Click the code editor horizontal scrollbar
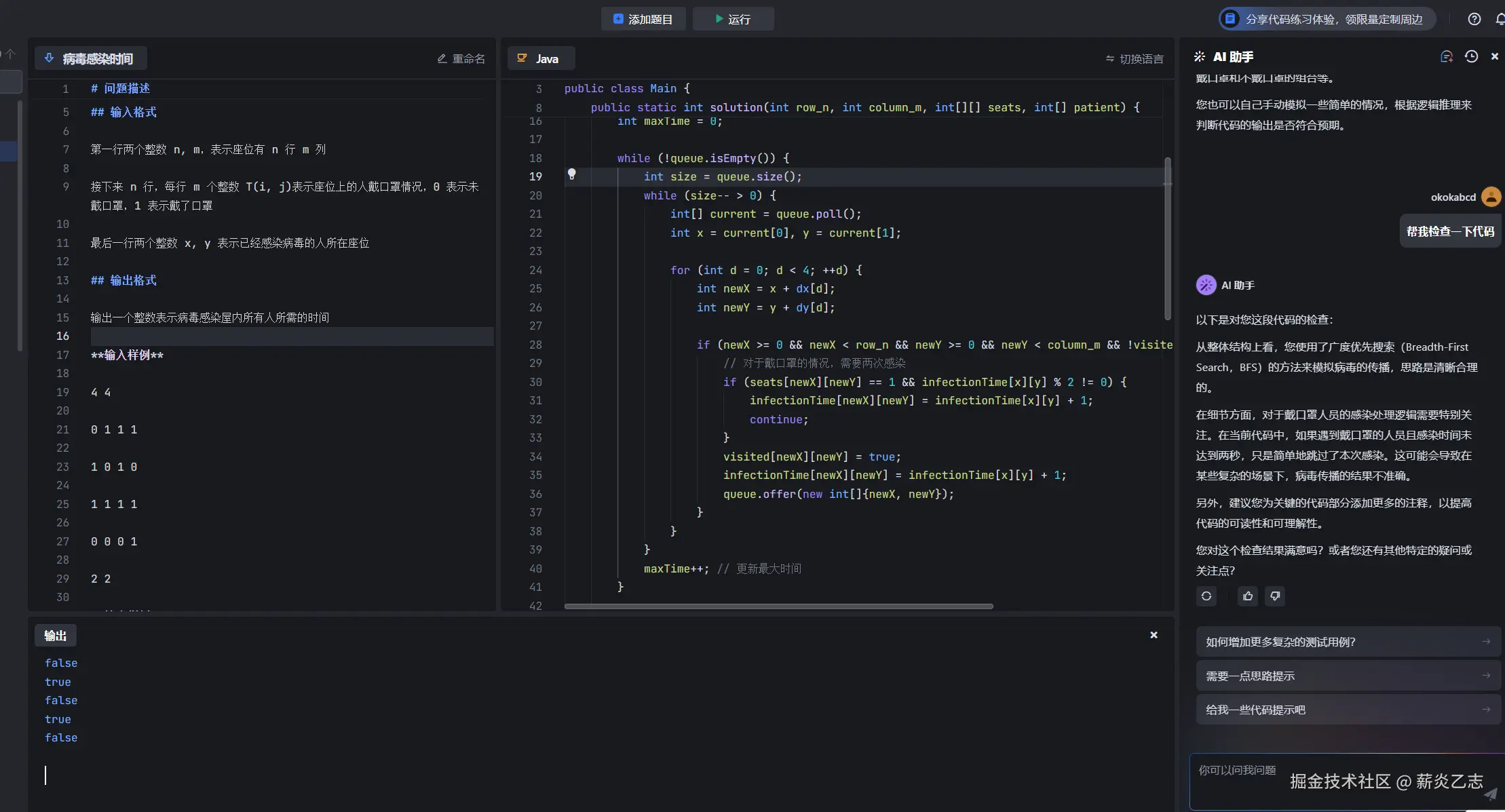 [x=778, y=606]
